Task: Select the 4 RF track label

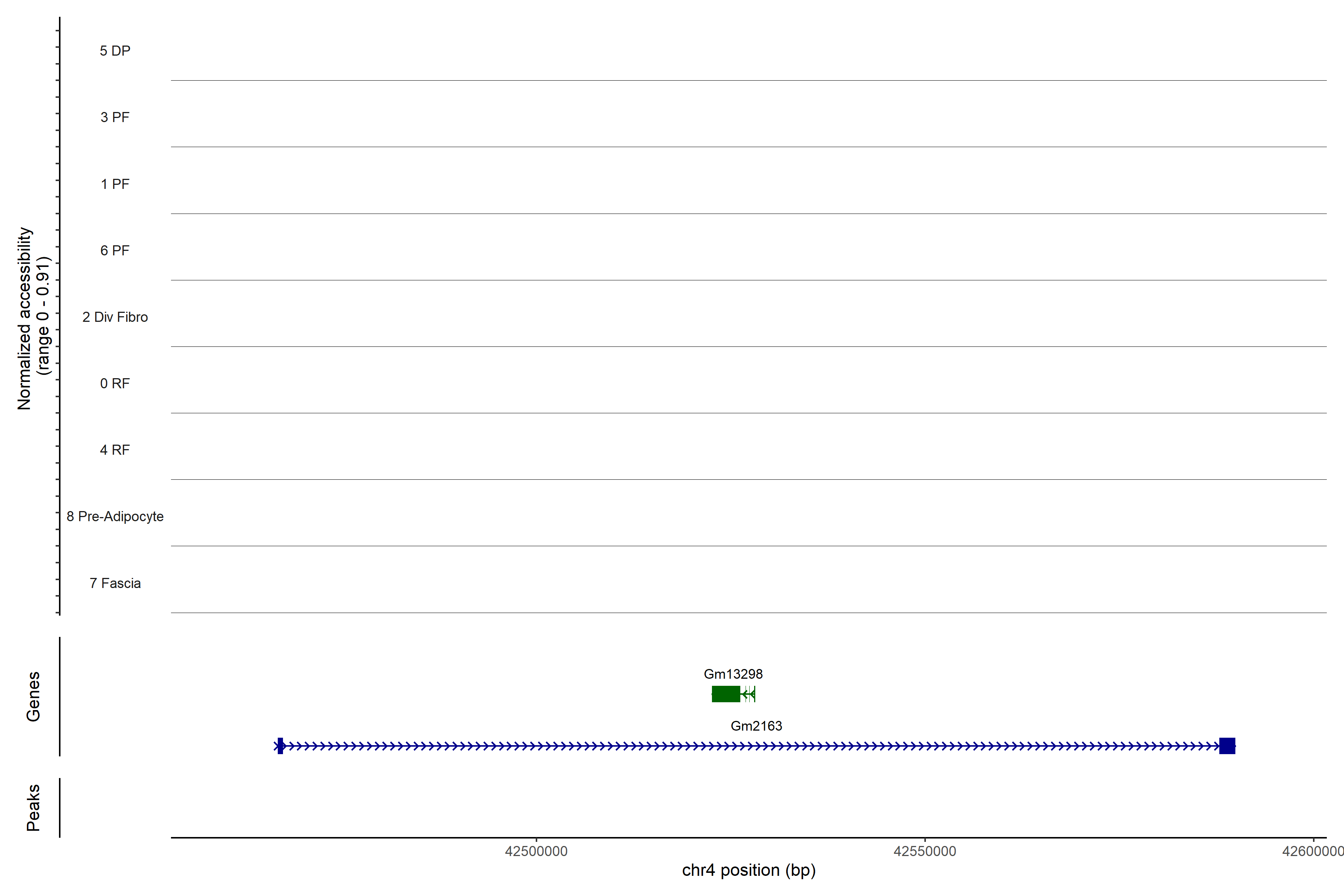Action: point(115,450)
